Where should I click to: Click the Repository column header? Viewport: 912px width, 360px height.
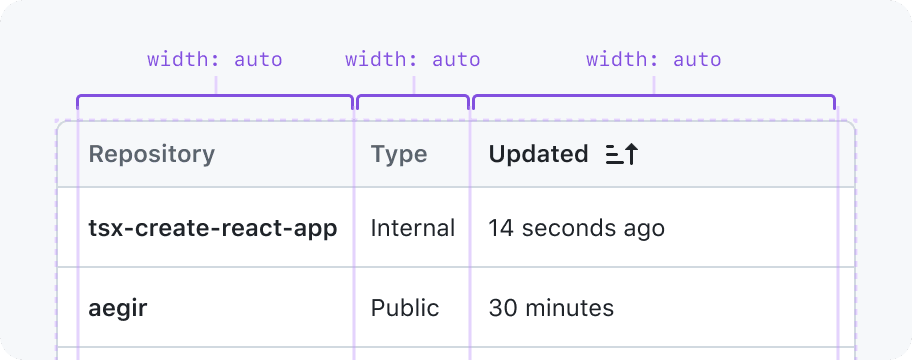[151, 155]
